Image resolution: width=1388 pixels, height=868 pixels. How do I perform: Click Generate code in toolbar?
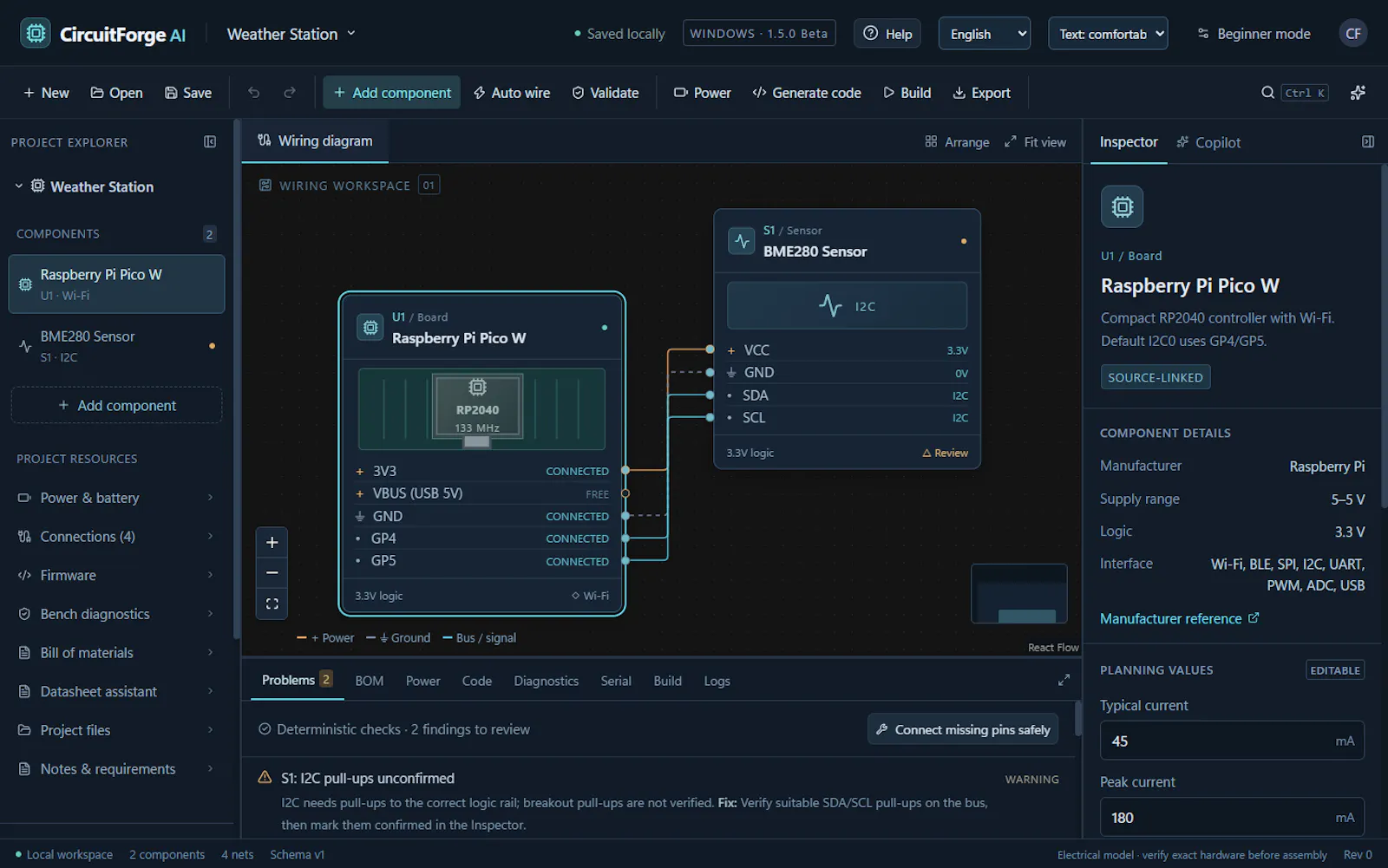point(807,93)
